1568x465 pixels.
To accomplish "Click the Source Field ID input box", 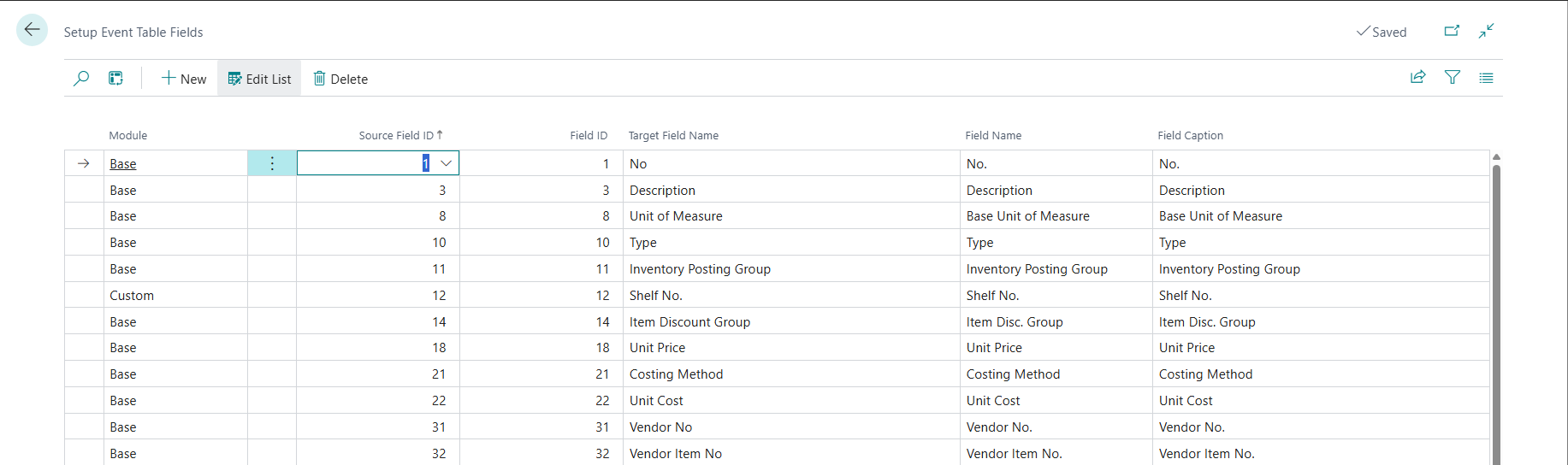I will click(x=378, y=163).
